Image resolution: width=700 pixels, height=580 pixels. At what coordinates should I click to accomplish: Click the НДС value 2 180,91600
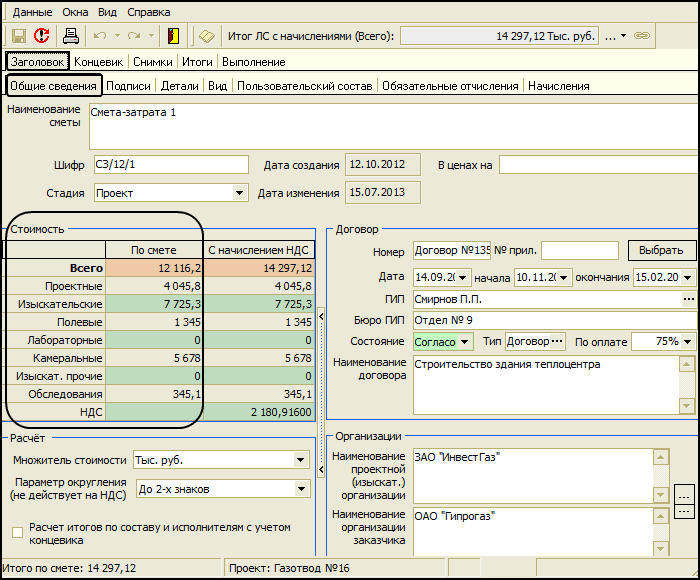pyautogui.click(x=259, y=412)
